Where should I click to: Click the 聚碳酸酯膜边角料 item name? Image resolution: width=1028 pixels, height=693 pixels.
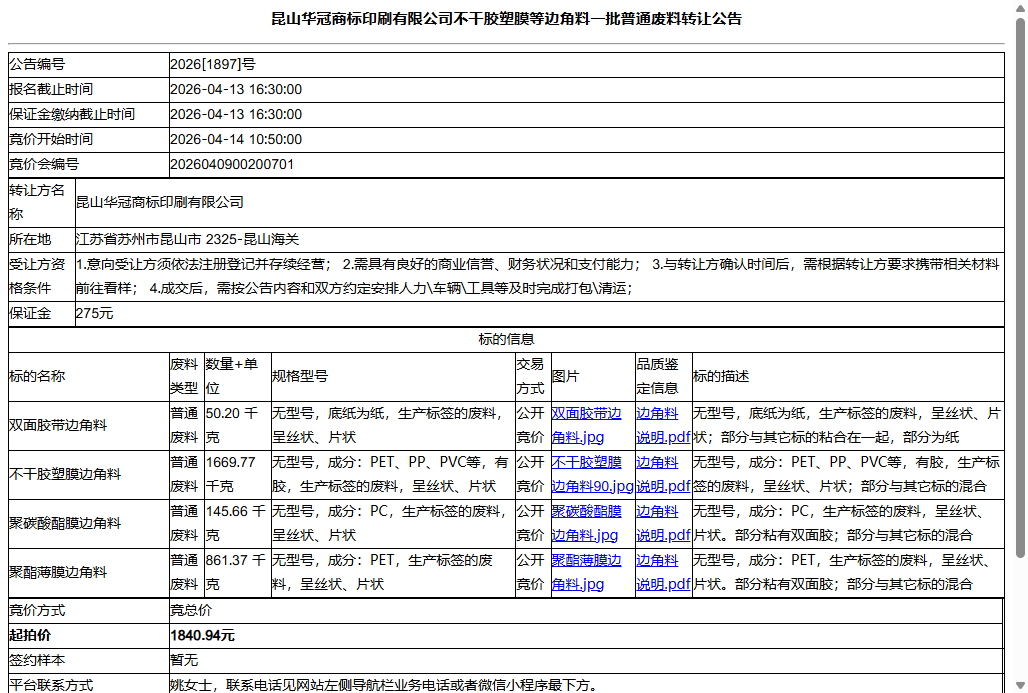[x=65, y=523]
